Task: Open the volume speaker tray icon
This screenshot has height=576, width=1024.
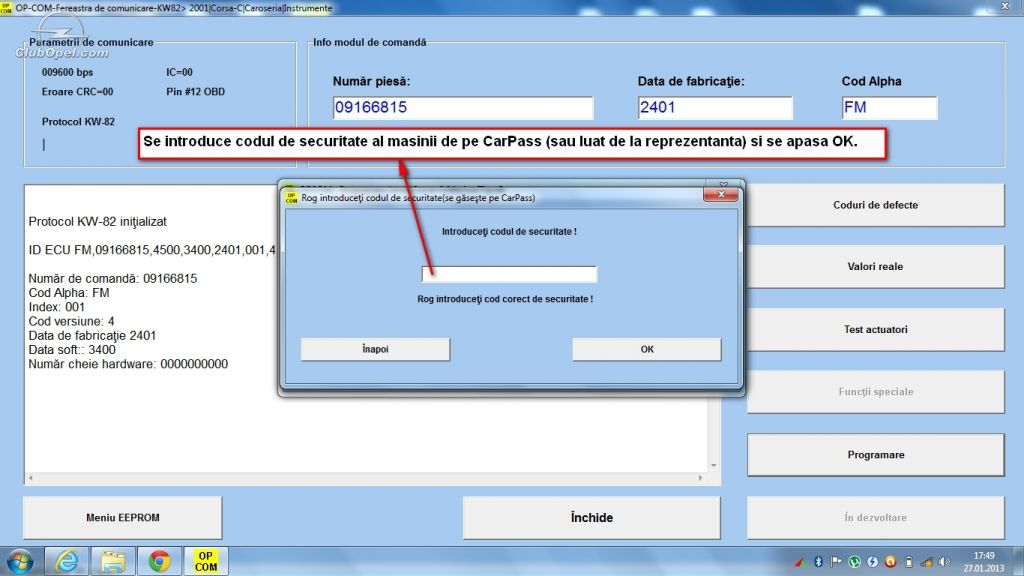Action: pos(944,562)
